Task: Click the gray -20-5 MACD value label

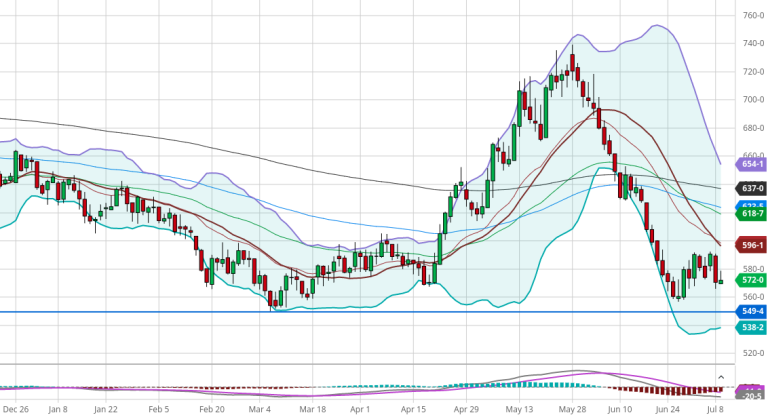Action: point(752,397)
